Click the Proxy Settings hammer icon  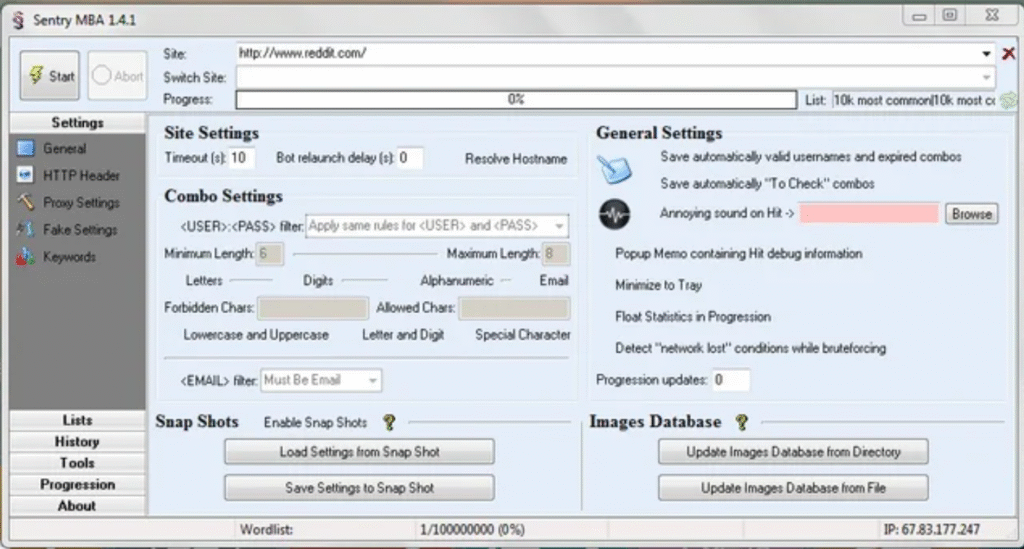(25, 202)
